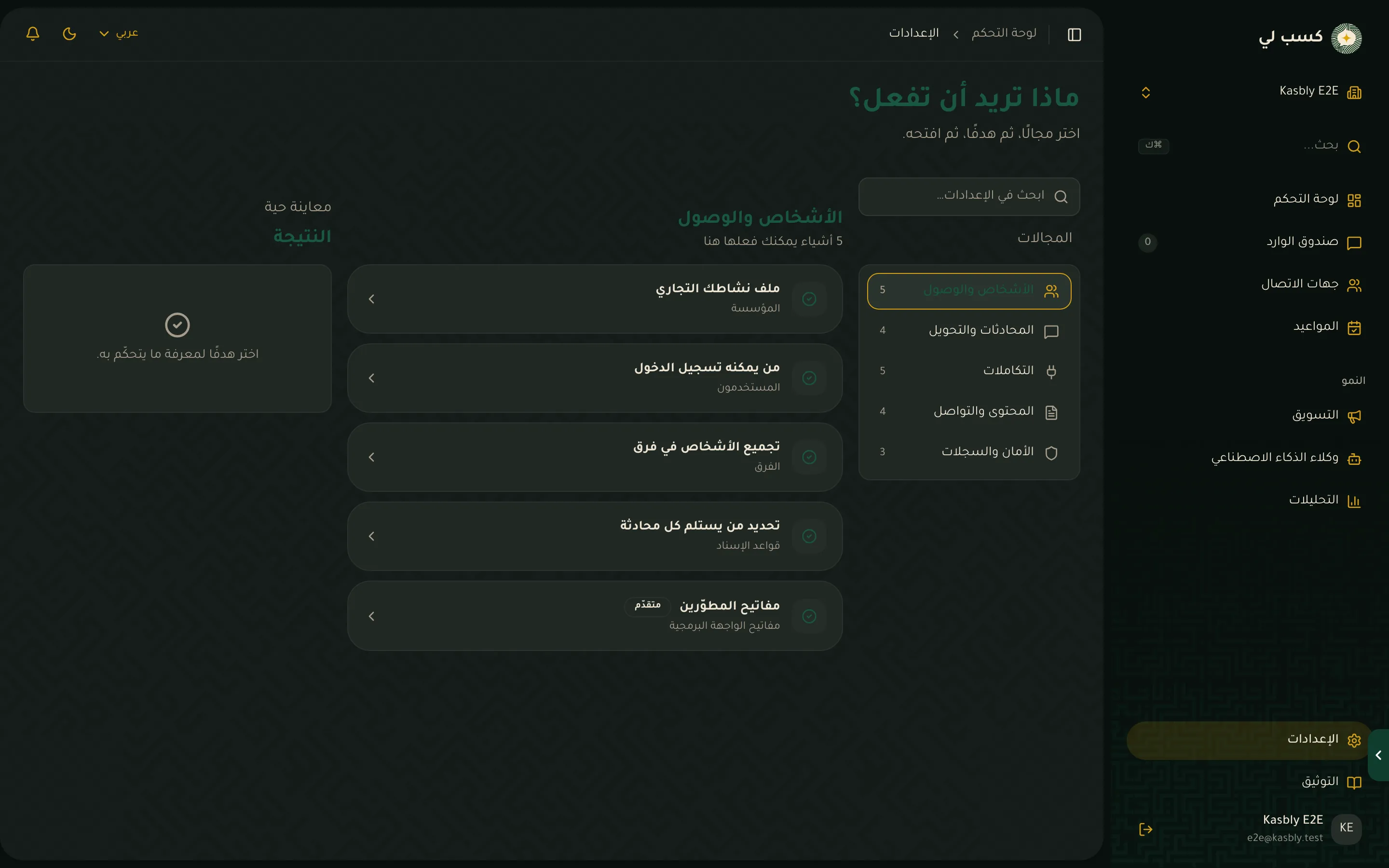The width and height of the screenshot is (1389, 868).
Task: Click the analytics bar chart icon
Action: [1354, 501]
